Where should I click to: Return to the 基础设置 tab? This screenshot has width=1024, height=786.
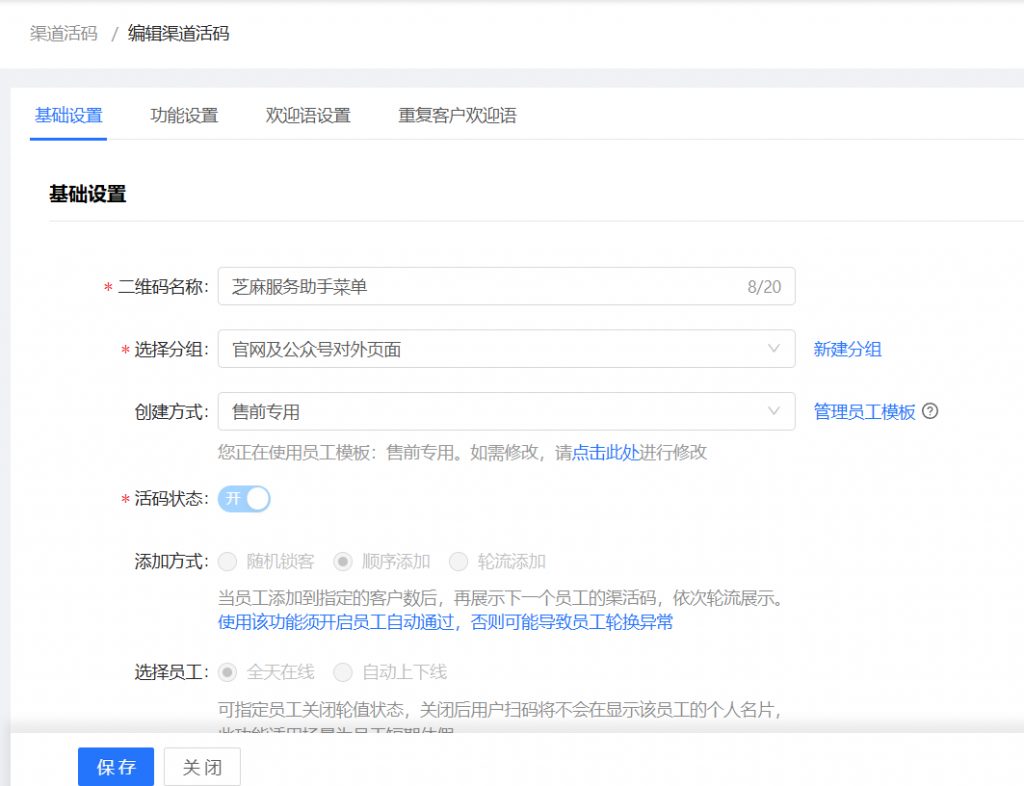click(68, 115)
